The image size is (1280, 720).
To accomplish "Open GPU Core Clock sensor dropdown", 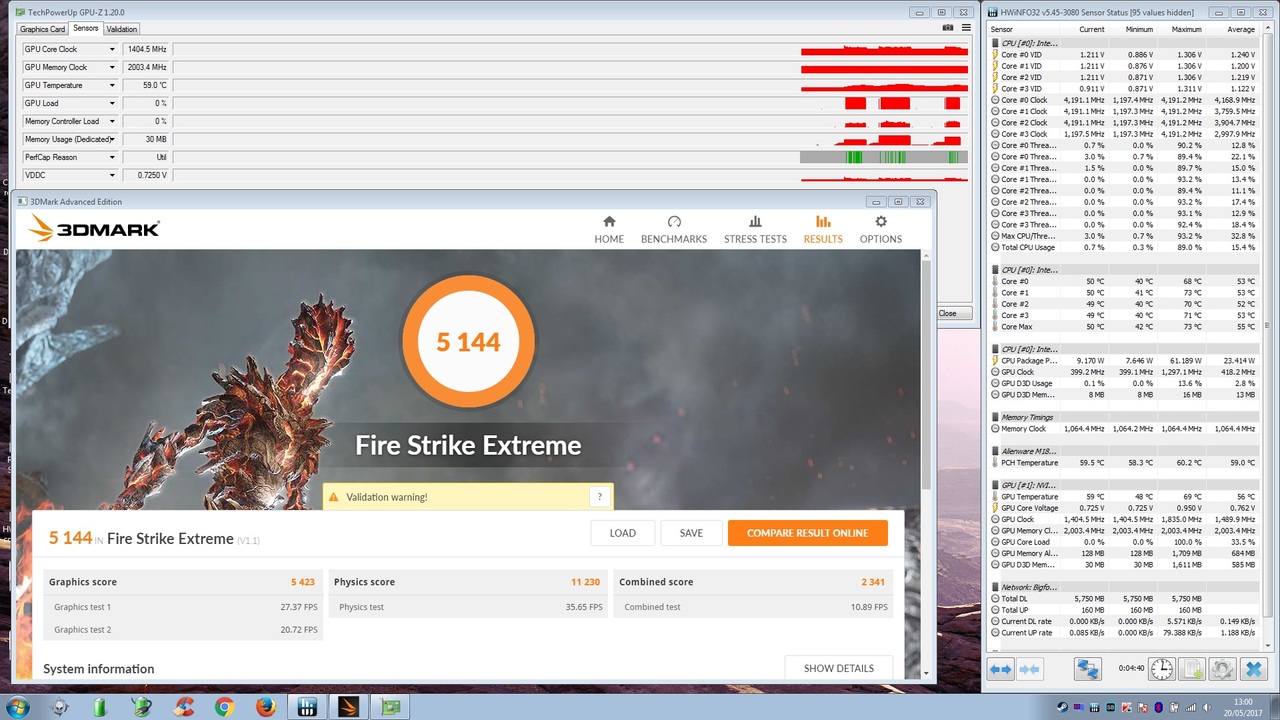I will (112, 49).
